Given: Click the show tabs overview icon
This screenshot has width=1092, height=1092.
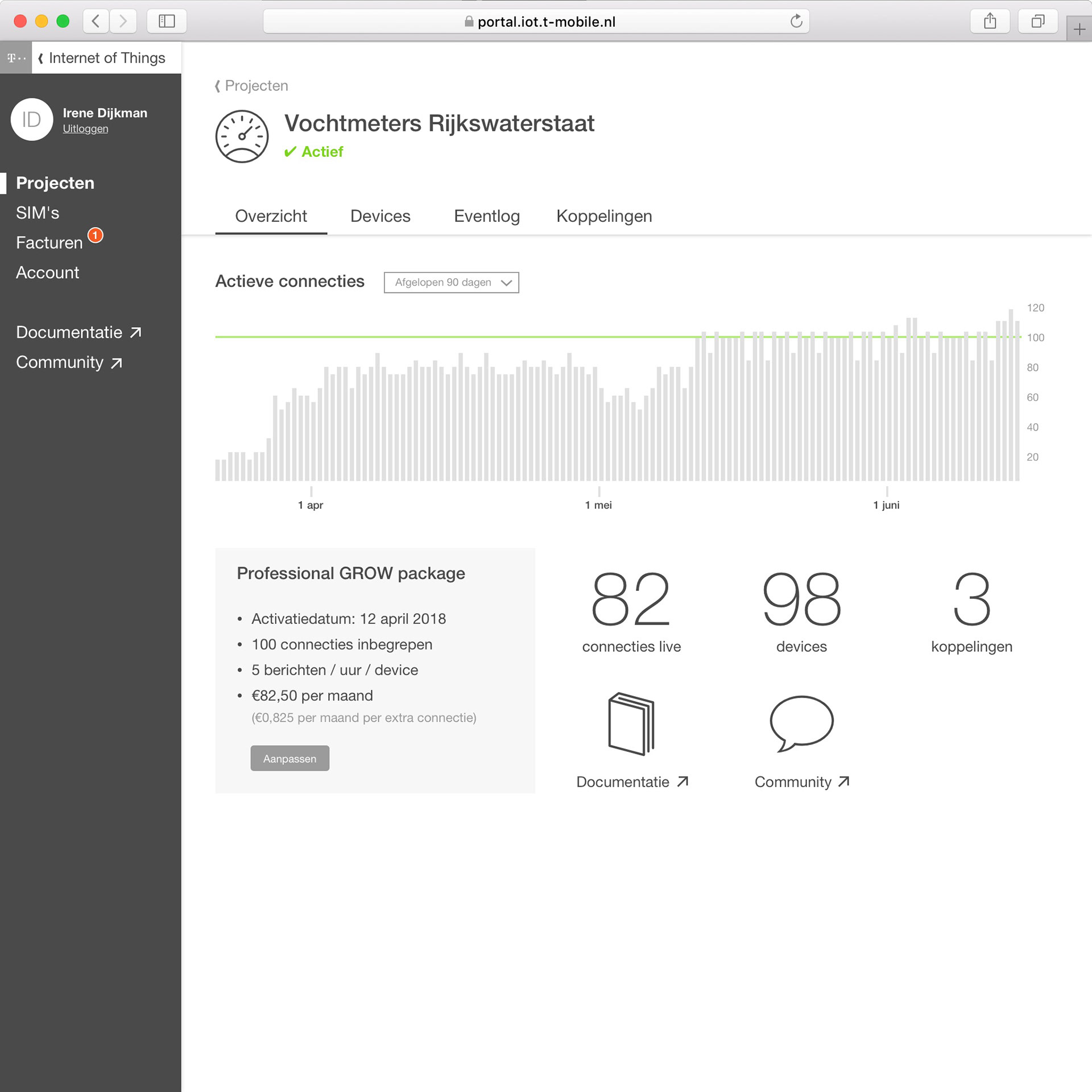Looking at the screenshot, I should point(1037,22).
